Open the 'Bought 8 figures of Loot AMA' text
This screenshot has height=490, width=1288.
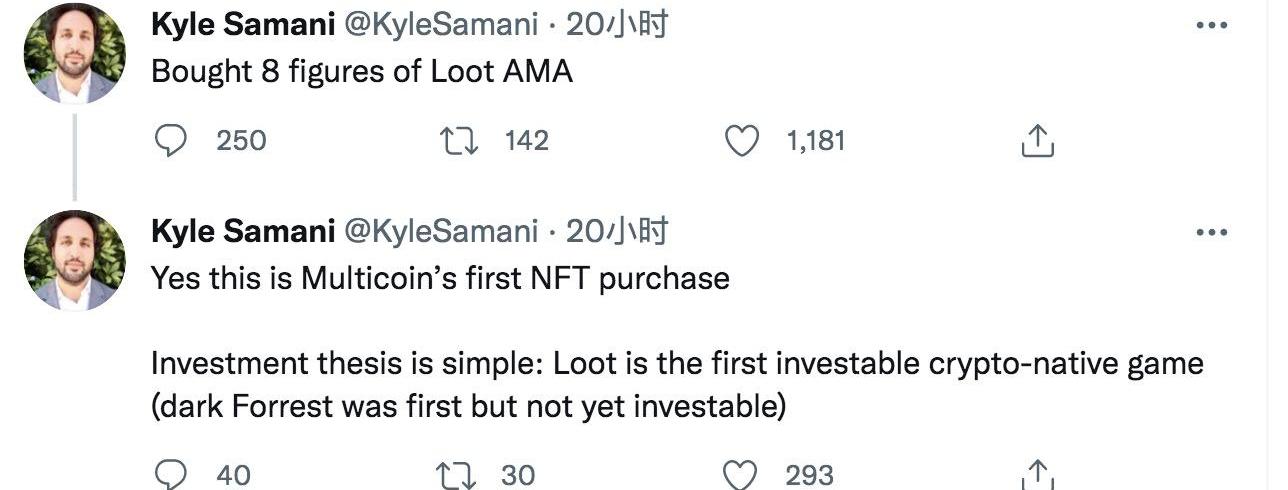click(x=361, y=72)
